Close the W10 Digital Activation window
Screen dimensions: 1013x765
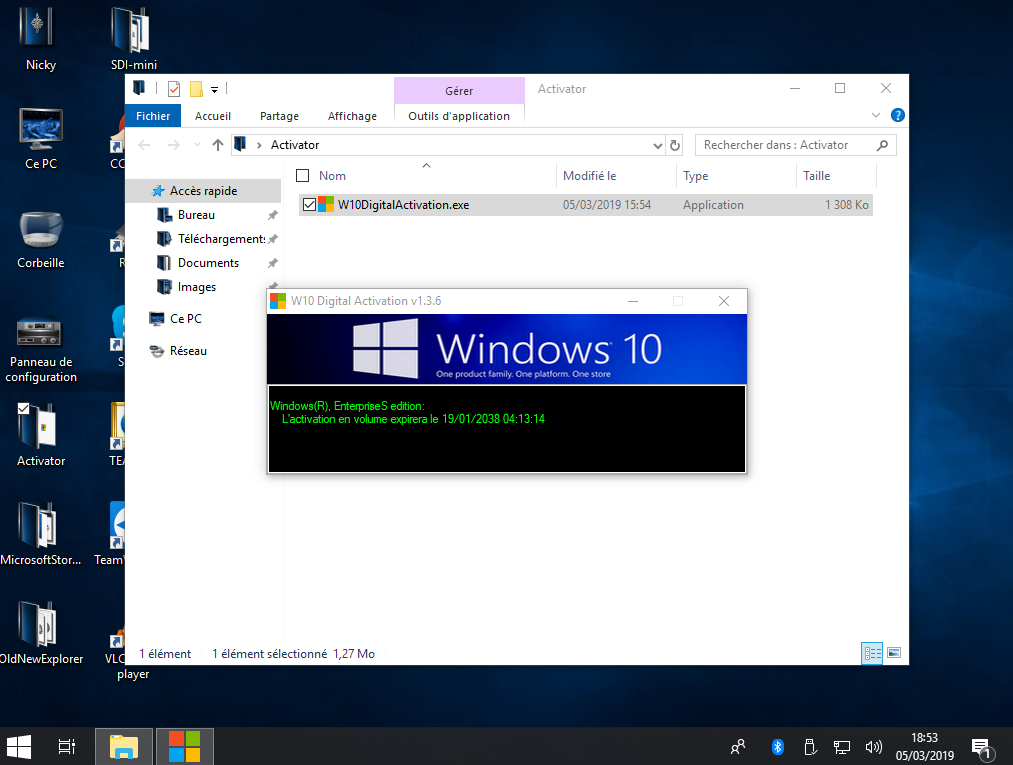[x=724, y=301]
